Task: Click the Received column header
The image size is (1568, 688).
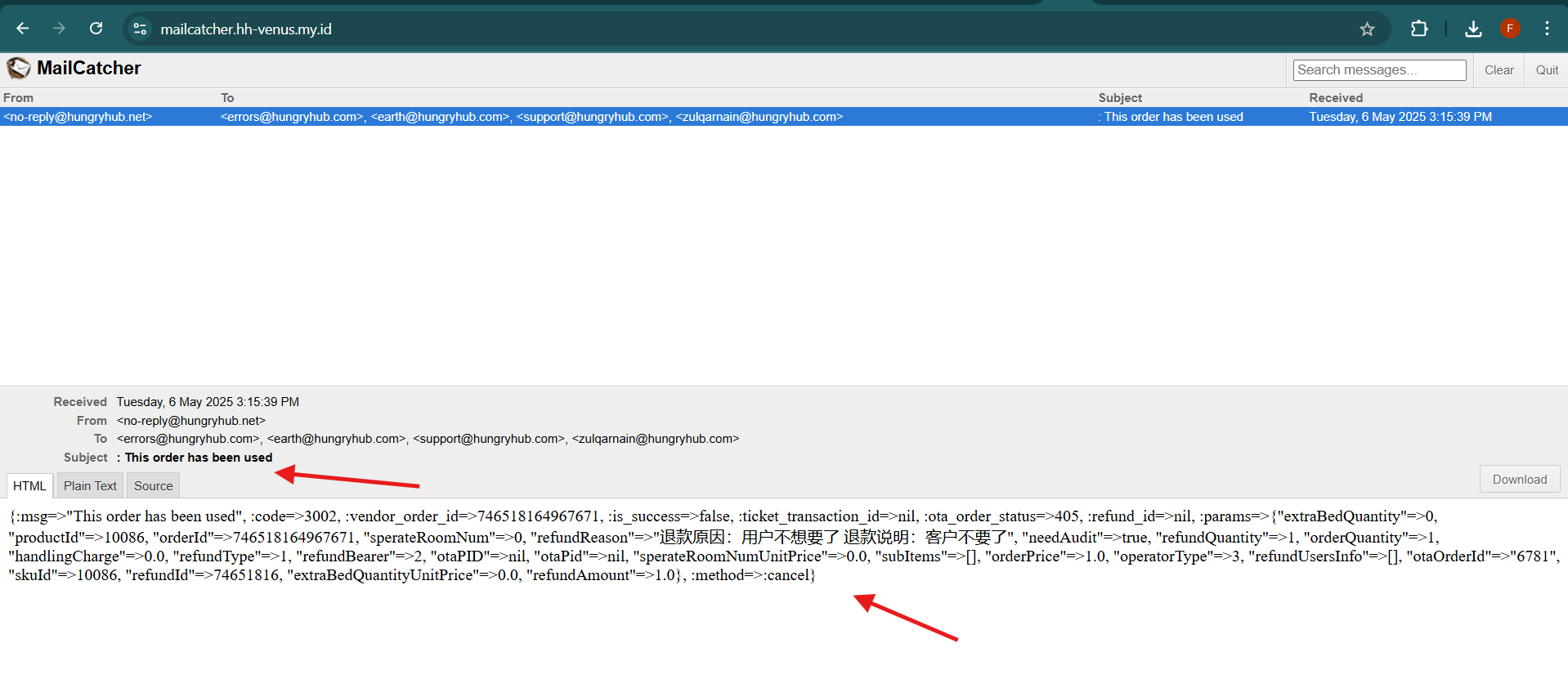Action: 1336,97
